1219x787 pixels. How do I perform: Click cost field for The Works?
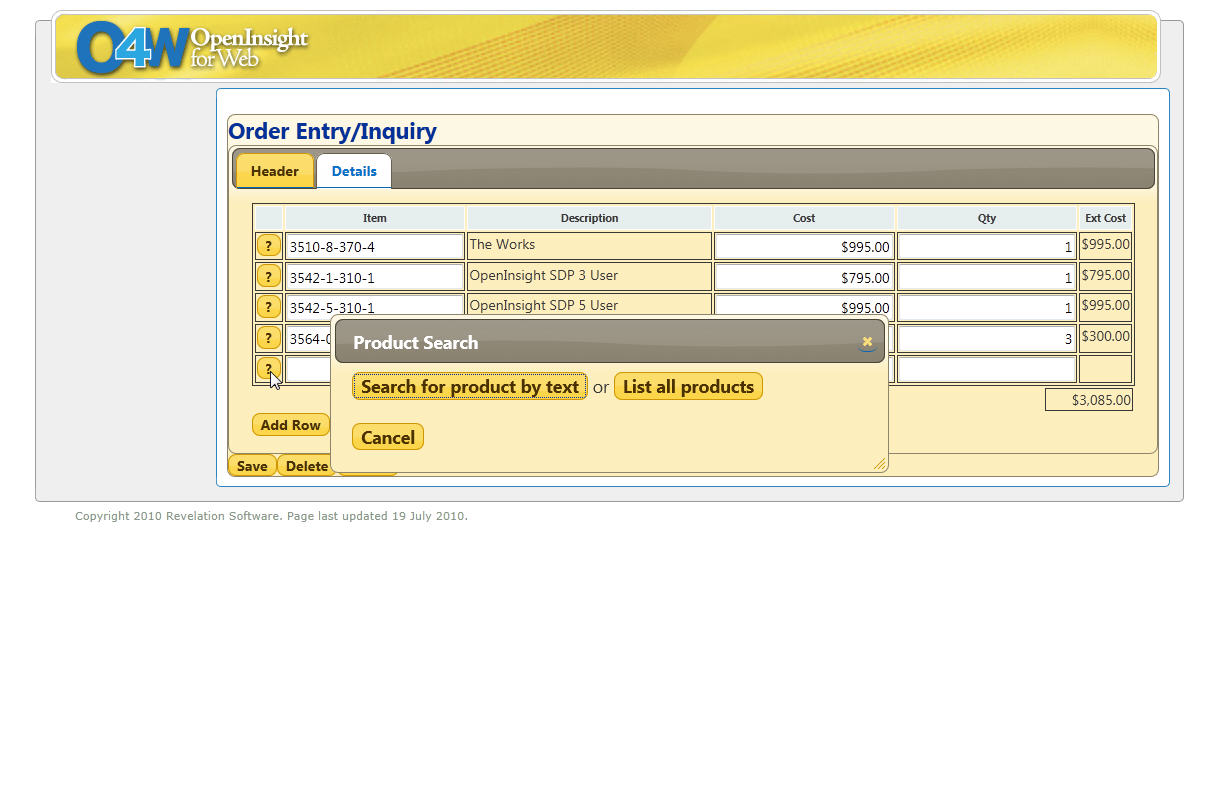pyautogui.click(x=804, y=246)
